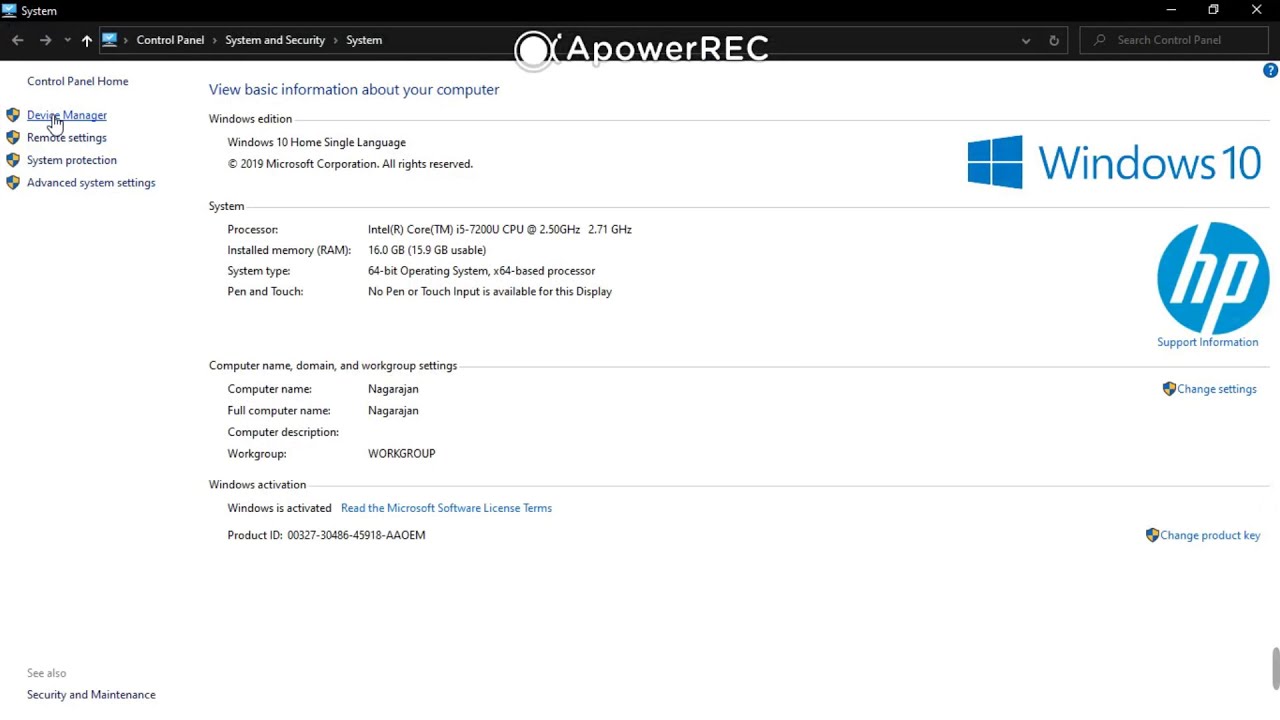The image size is (1280, 720).
Task: Click the Back navigation arrow
Action: pos(18,40)
